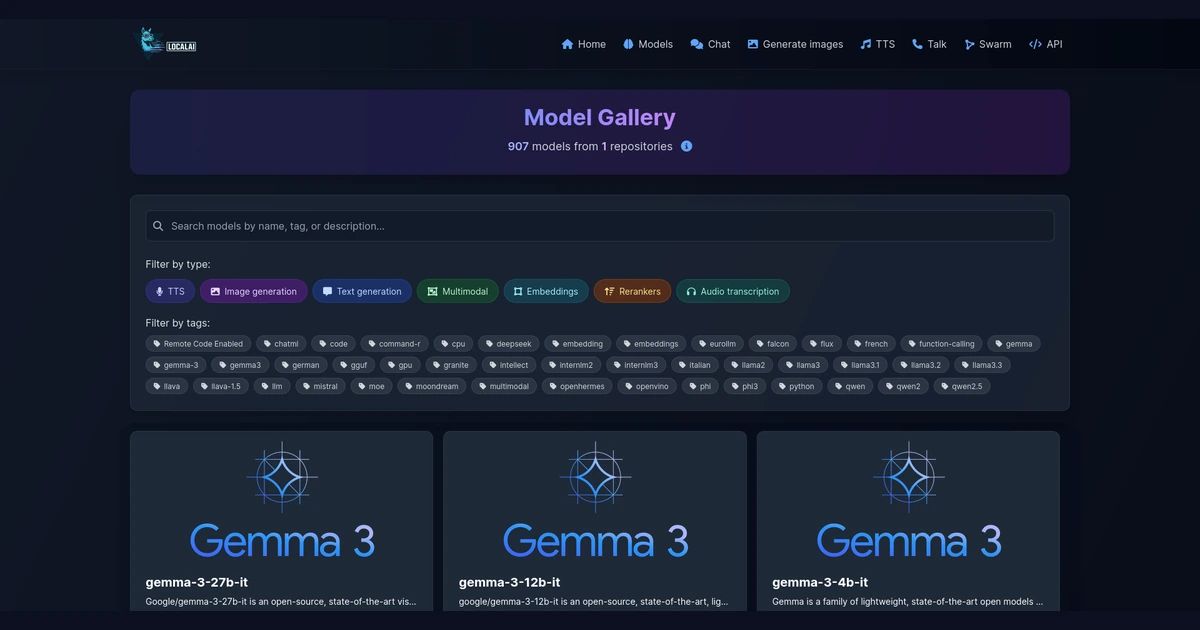Image resolution: width=1200 pixels, height=630 pixels.
Task: Select the 'mistral' tag
Action: (x=320, y=386)
